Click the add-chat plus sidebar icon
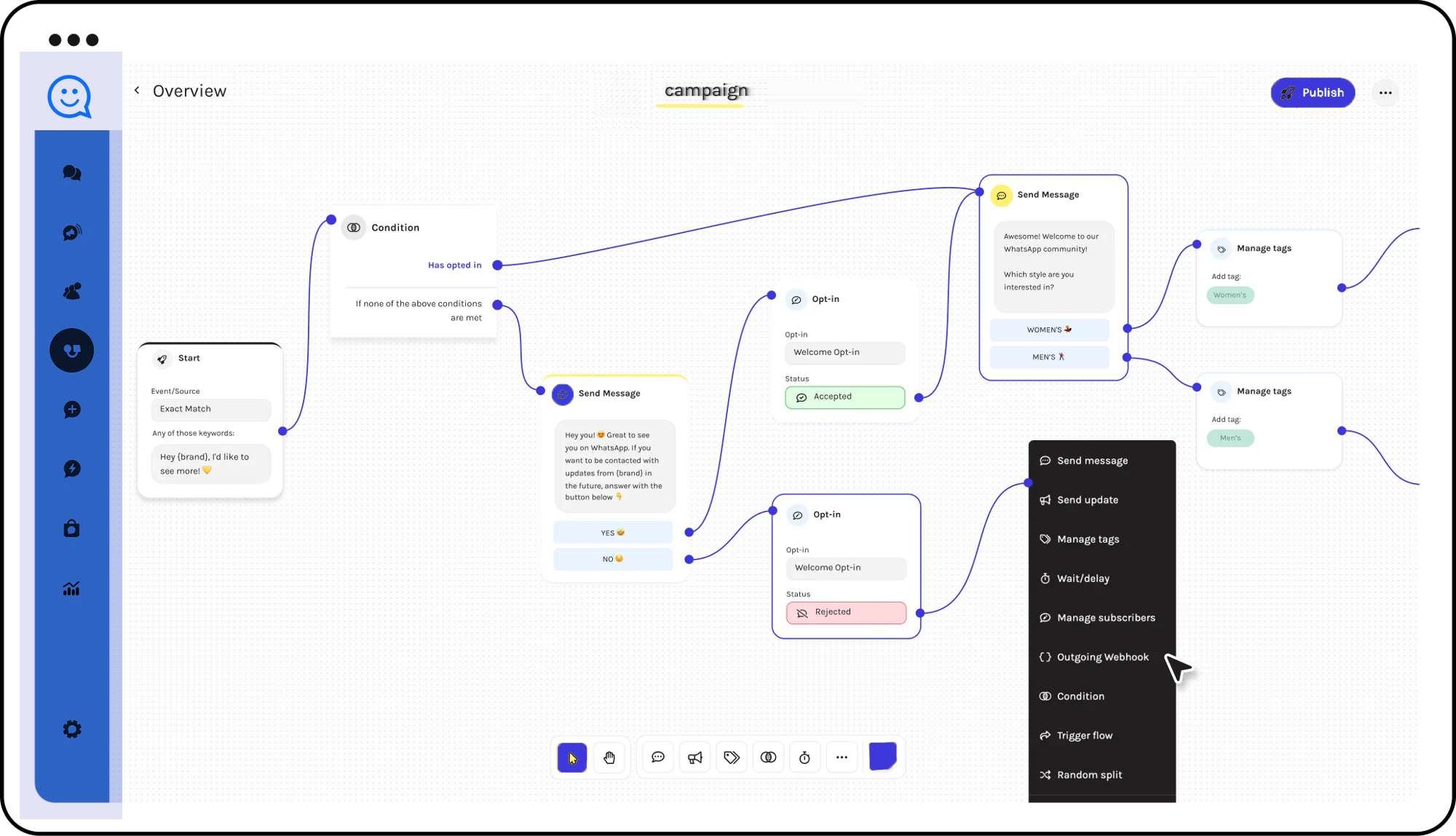1456x836 pixels. tap(72, 410)
